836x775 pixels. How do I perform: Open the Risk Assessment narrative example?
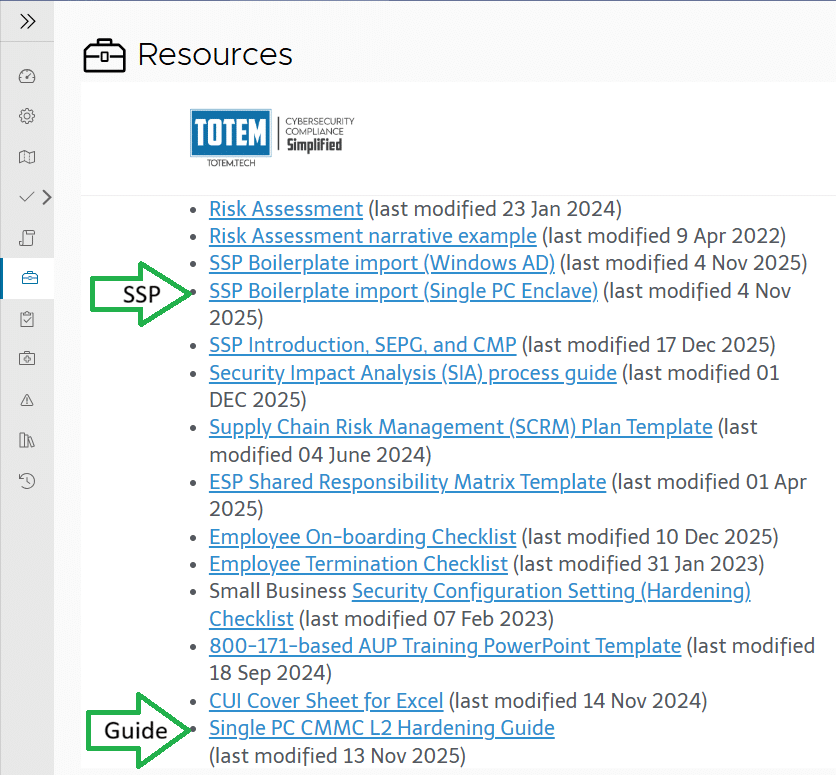tap(371, 236)
